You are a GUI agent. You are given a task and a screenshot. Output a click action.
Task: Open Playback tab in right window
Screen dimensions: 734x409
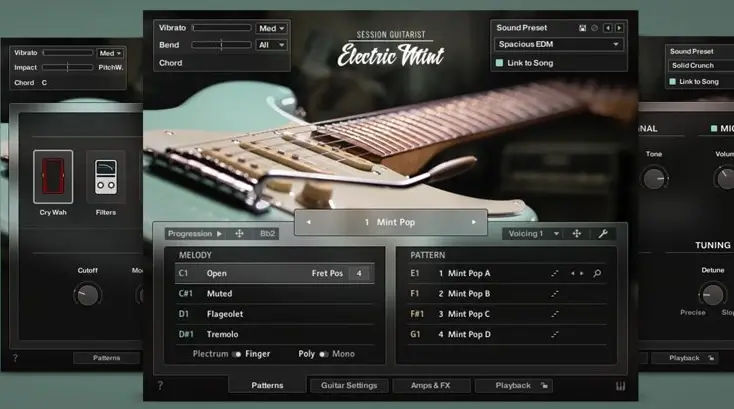684,358
